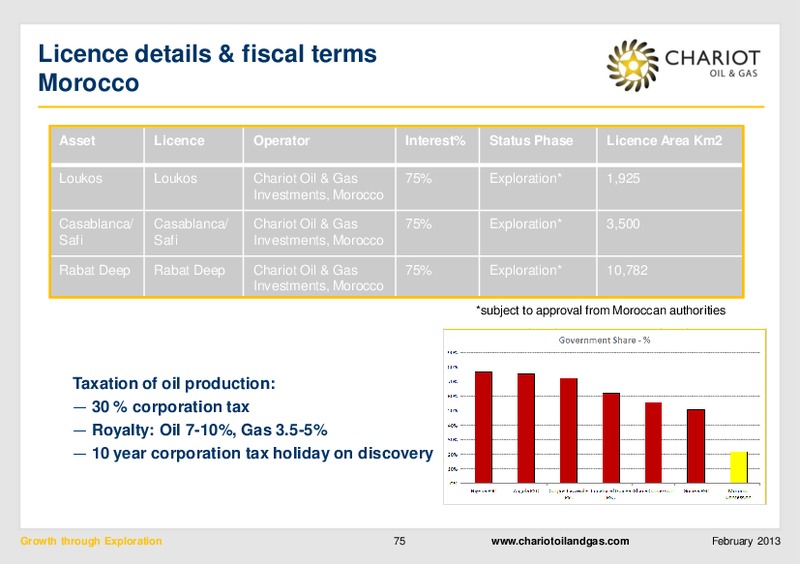Select the 'Rabat Deep' Asset cell
The image size is (800, 564).
pos(97,276)
